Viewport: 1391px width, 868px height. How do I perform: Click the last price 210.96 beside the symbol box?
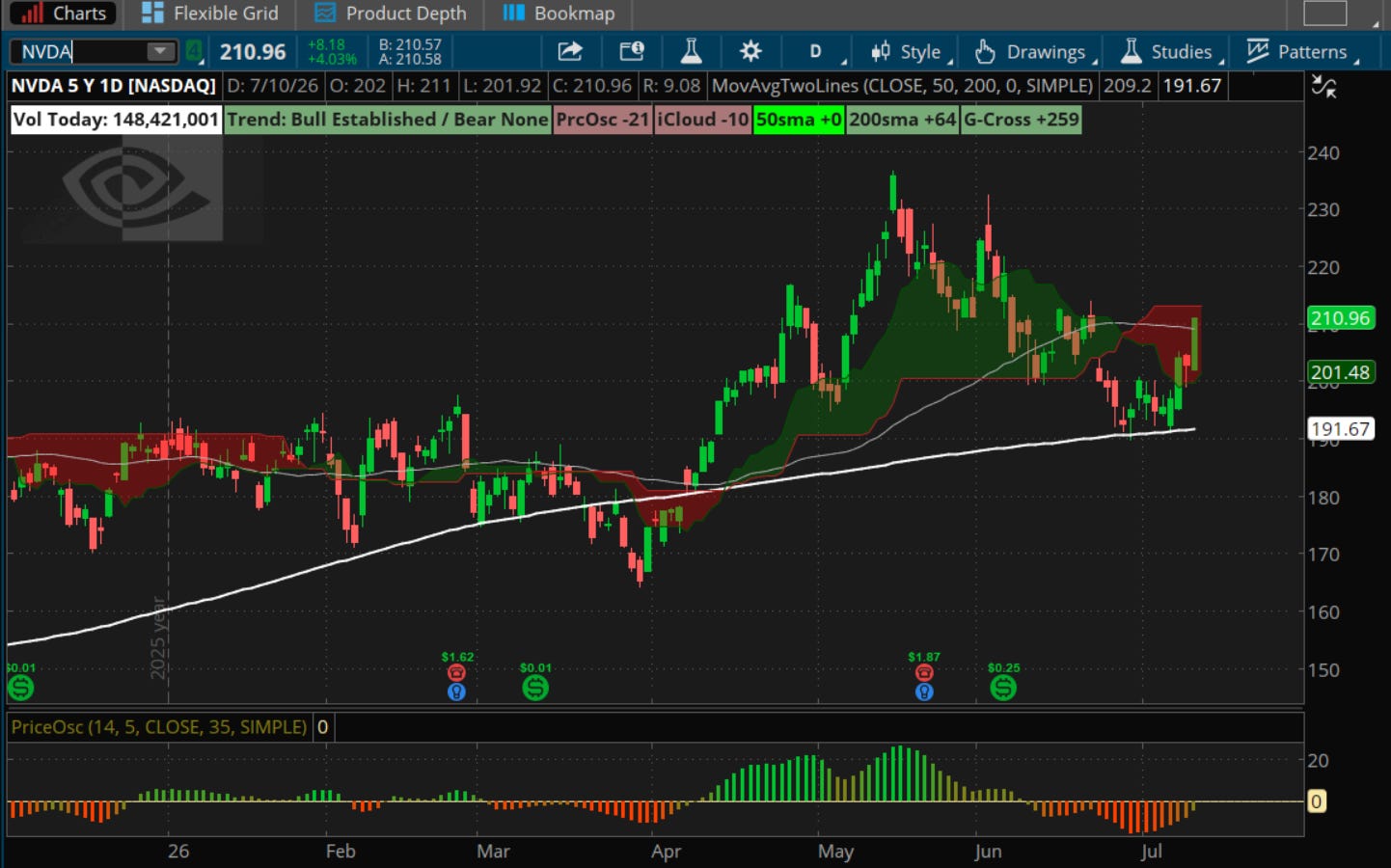[253, 52]
